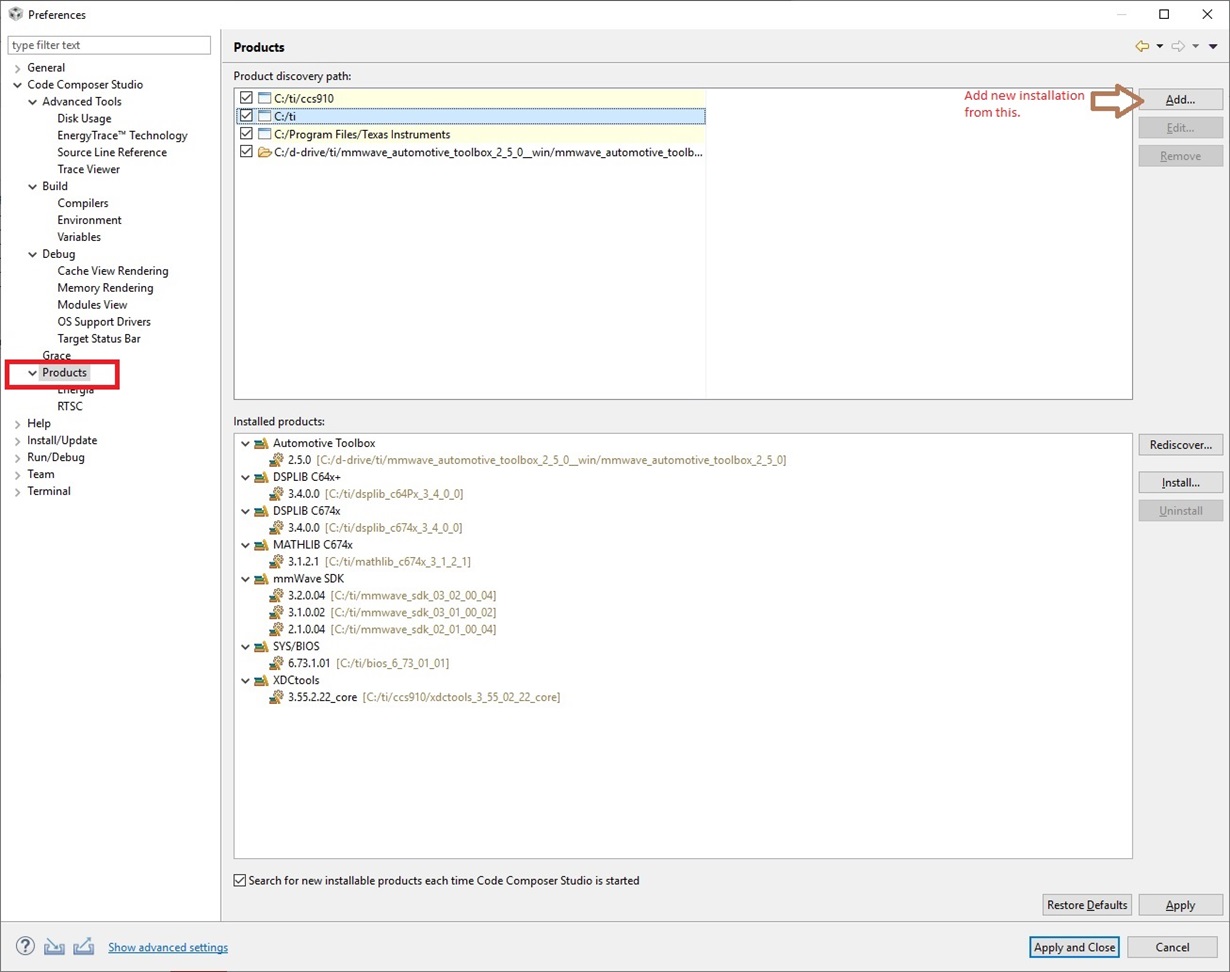Image resolution: width=1230 pixels, height=972 pixels.
Task: Open the forward history dropdown arrow
Action: point(1195,47)
